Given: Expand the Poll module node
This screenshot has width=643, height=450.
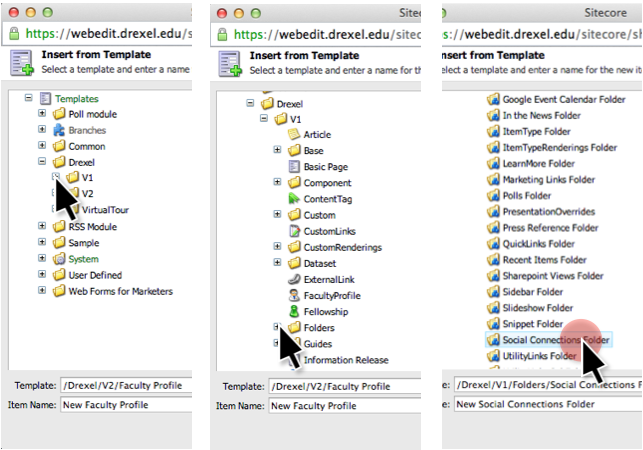Looking at the screenshot, I should 42,113.
